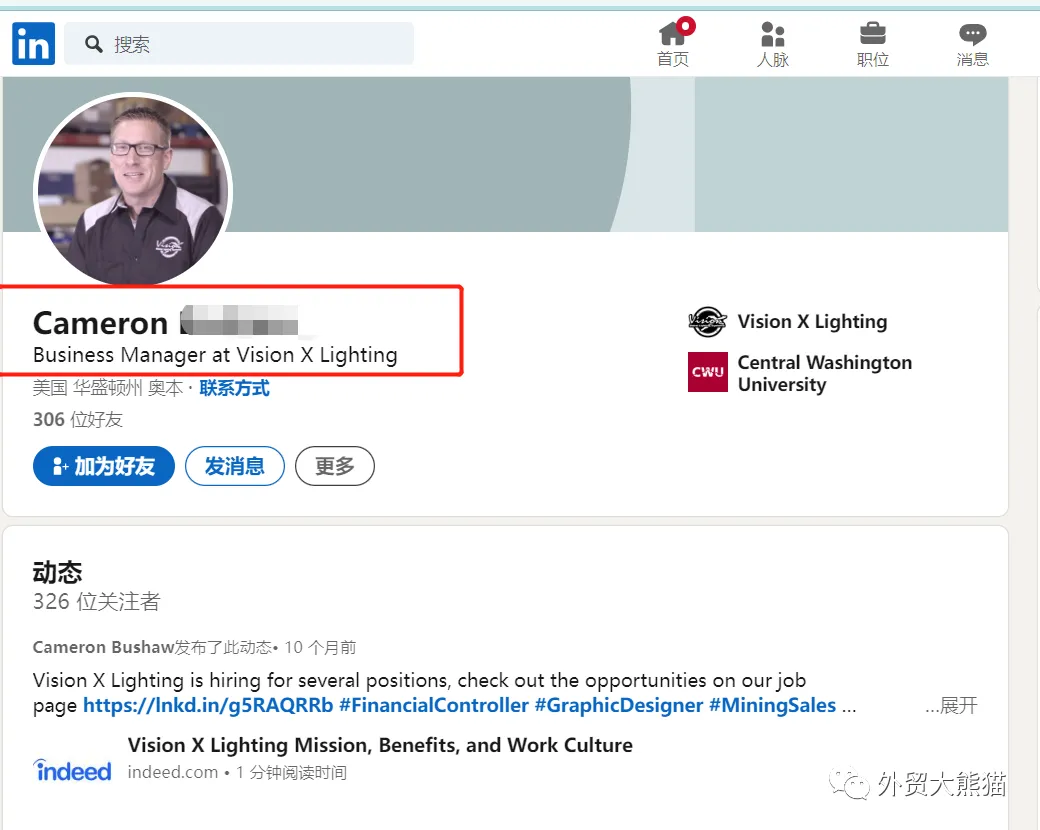Click the Cameron Bushaw poster name
The width and height of the screenshot is (1040, 830).
pyautogui.click(x=103, y=647)
